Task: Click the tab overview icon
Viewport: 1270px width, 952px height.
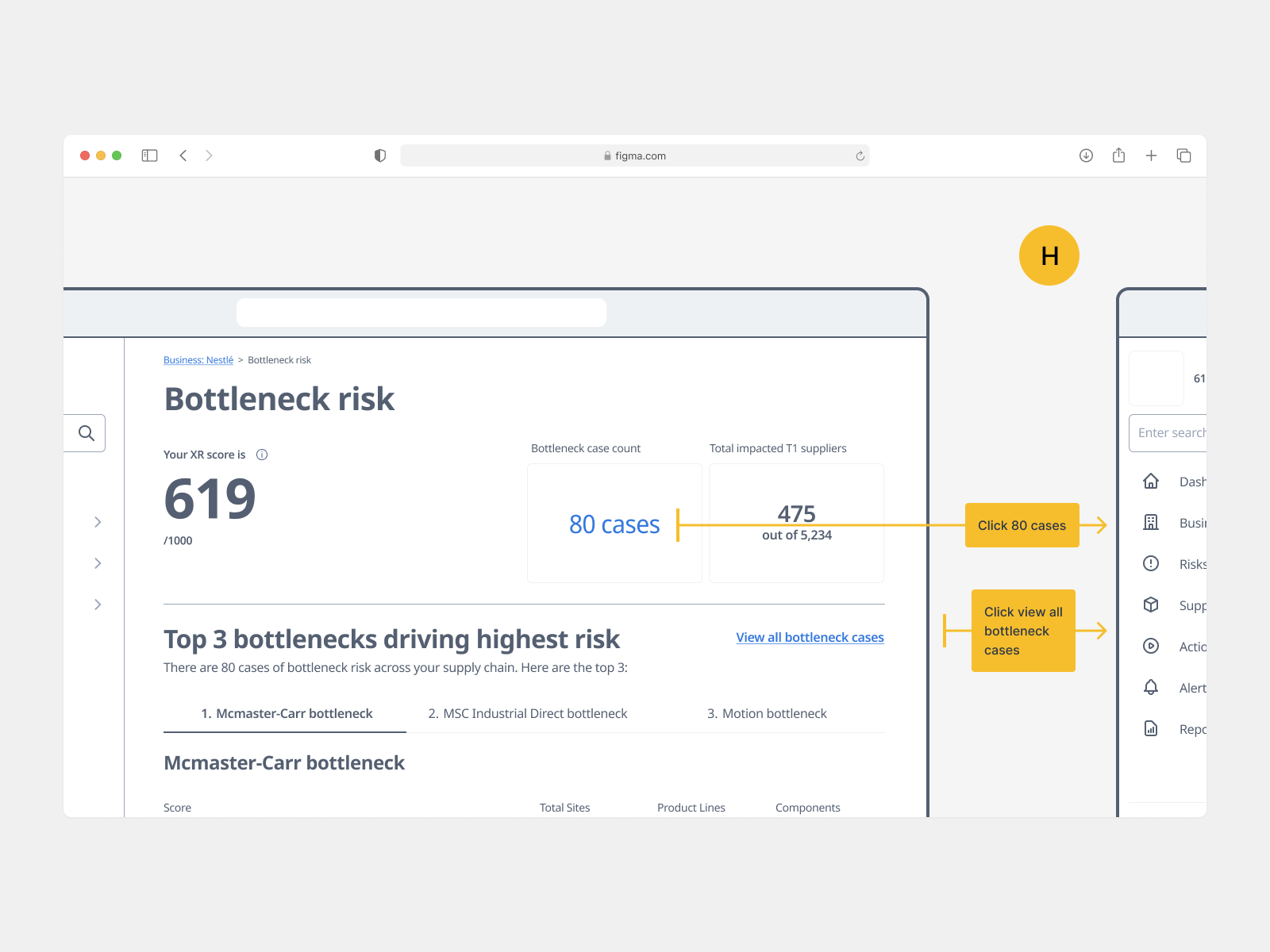Action: click(1183, 155)
